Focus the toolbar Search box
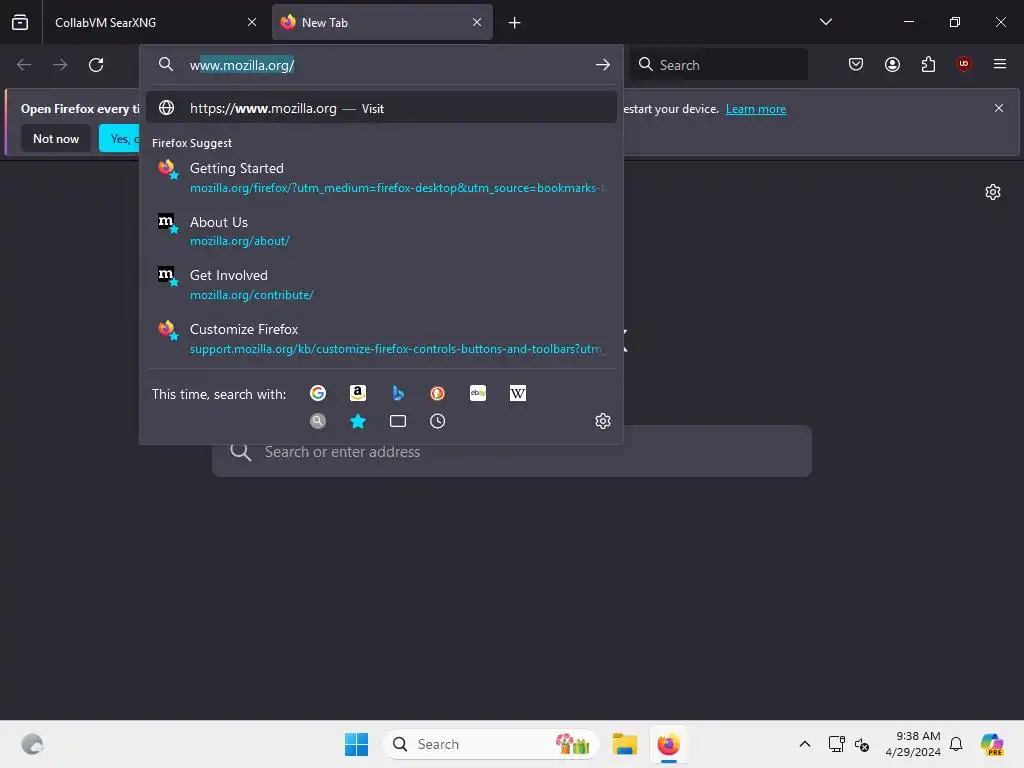The image size is (1024, 768). pyautogui.click(x=718, y=65)
